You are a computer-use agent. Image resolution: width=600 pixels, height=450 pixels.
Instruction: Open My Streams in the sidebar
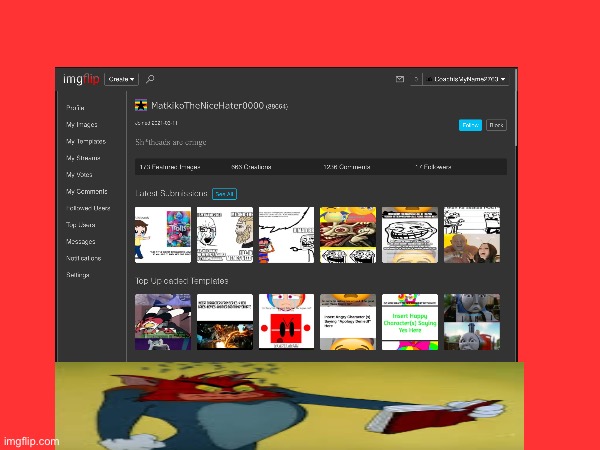click(x=83, y=158)
